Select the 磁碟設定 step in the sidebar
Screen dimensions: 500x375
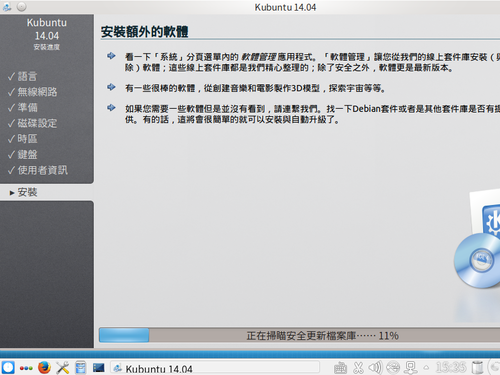[37, 123]
